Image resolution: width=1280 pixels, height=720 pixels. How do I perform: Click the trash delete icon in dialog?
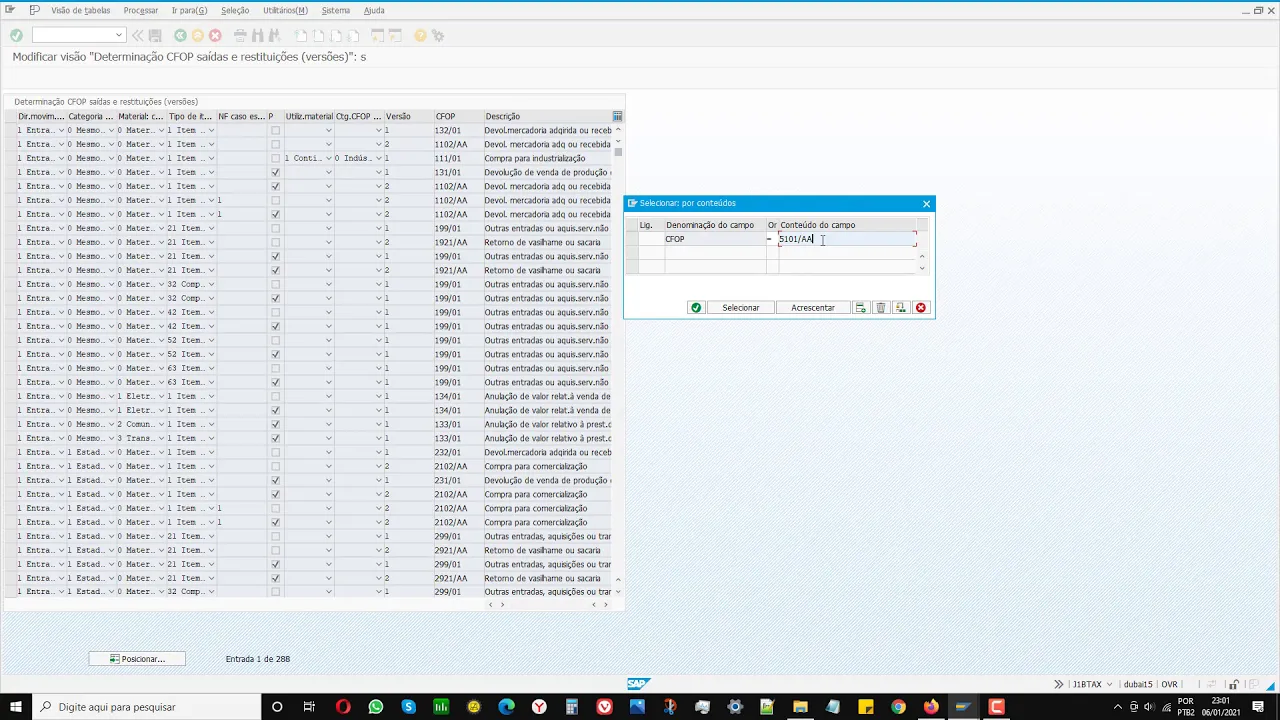pos(881,308)
